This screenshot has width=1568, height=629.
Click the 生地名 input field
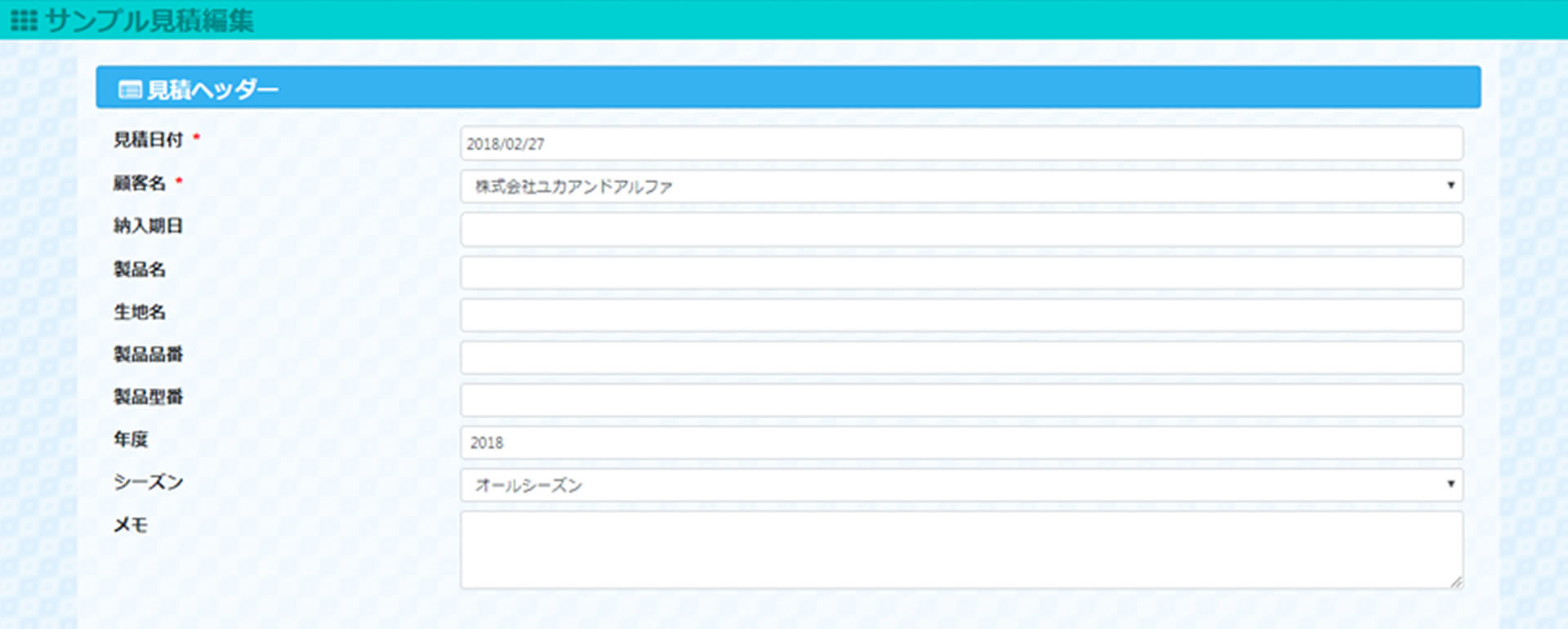pos(961,315)
